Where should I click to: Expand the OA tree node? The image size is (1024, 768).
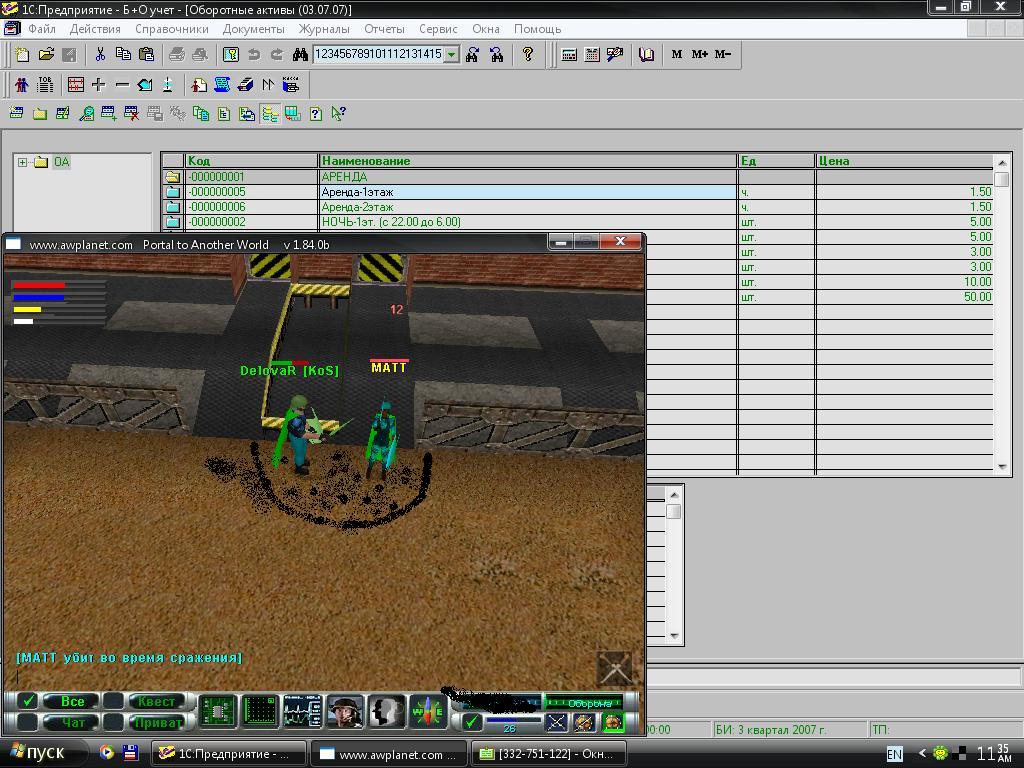pyautogui.click(x=22, y=162)
